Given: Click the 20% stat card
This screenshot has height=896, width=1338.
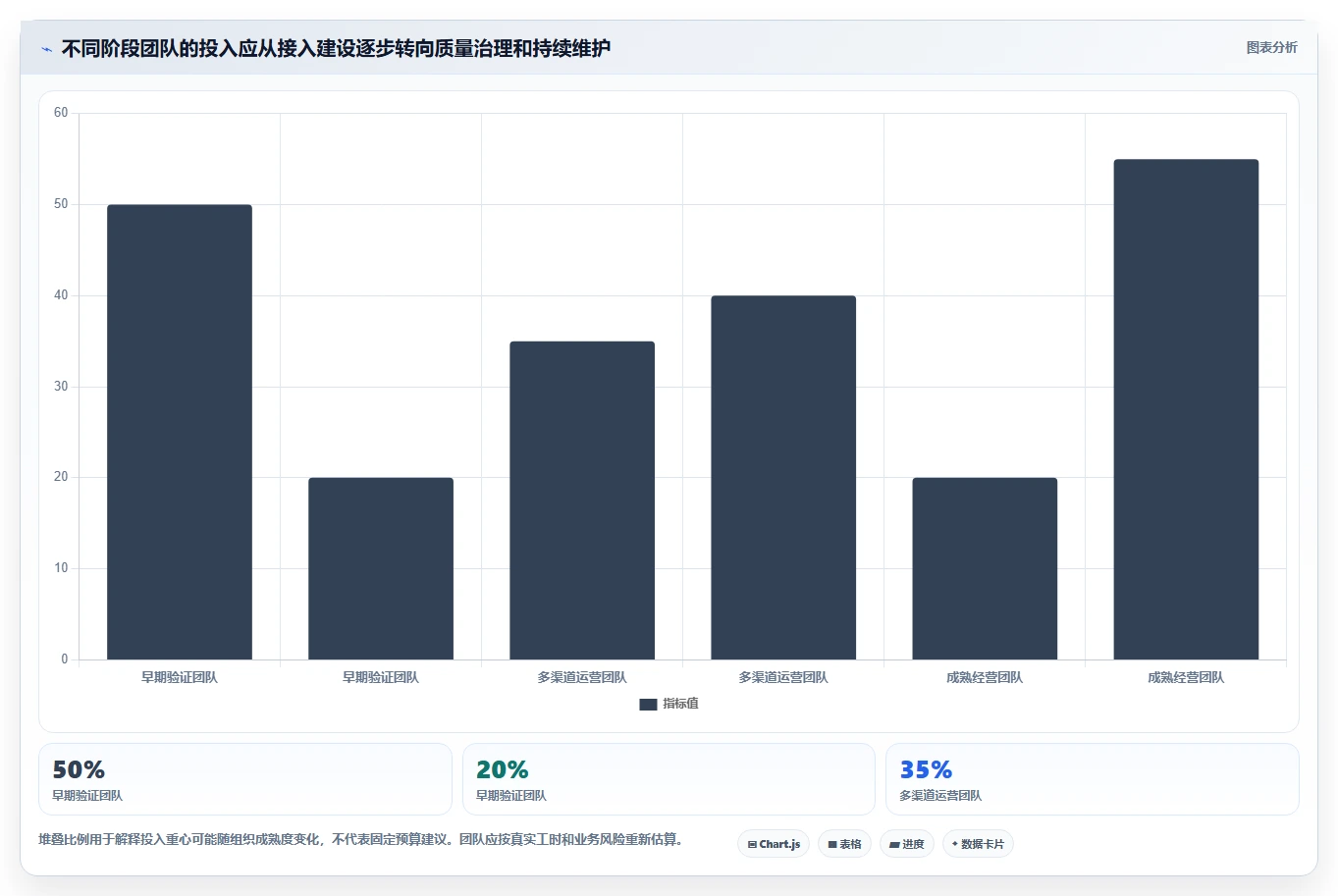Looking at the screenshot, I should pyautogui.click(x=669, y=779).
